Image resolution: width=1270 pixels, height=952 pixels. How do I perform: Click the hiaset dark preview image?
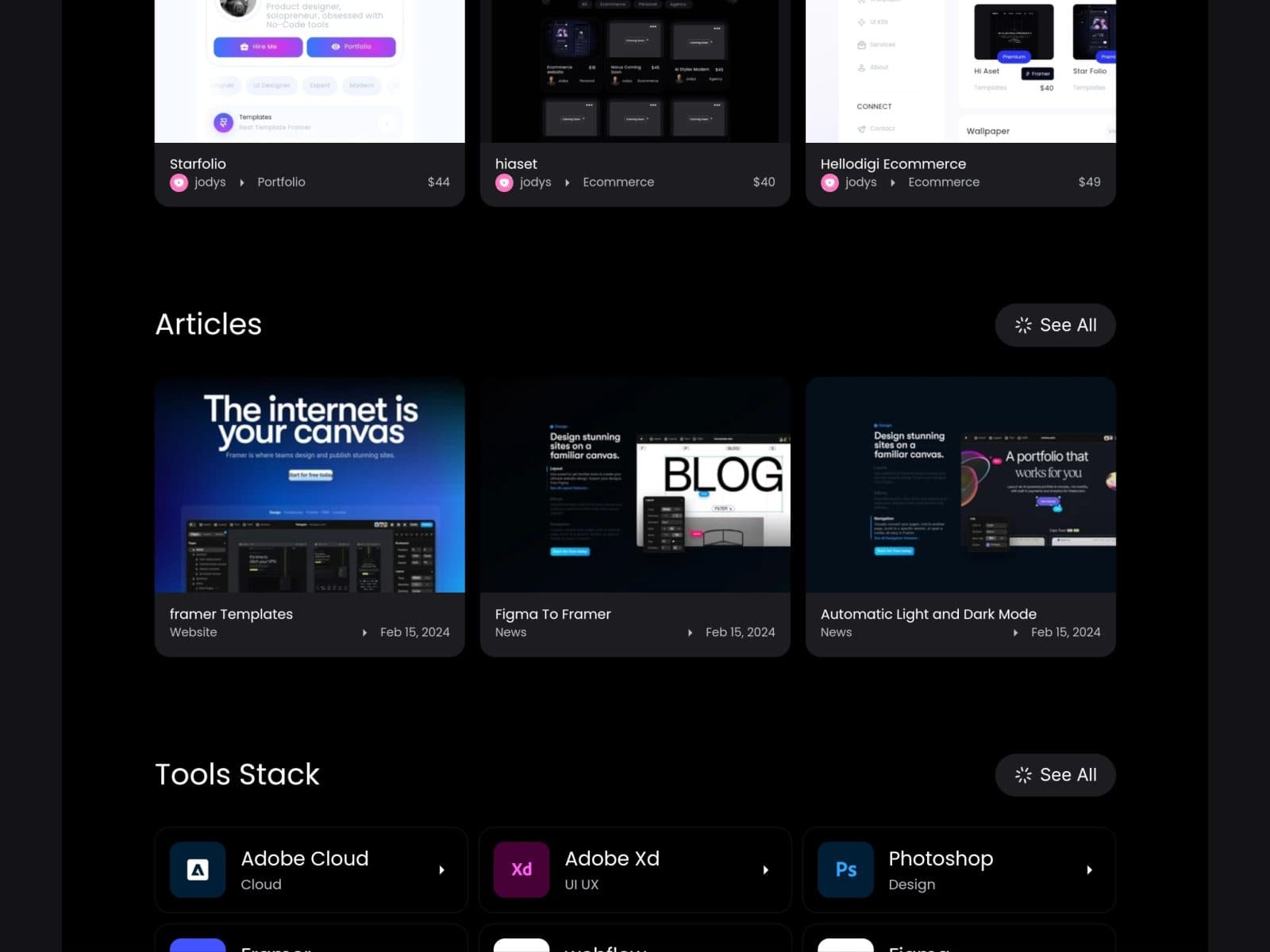635,71
